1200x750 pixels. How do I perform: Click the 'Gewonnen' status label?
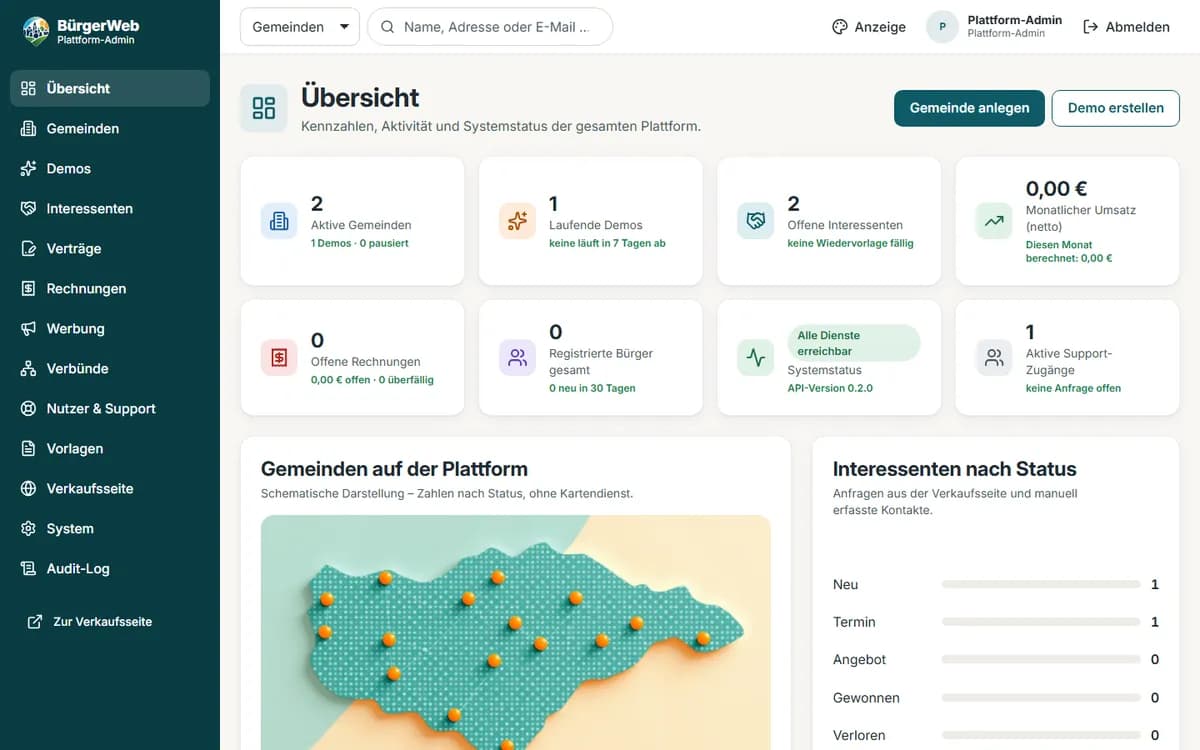coord(866,698)
